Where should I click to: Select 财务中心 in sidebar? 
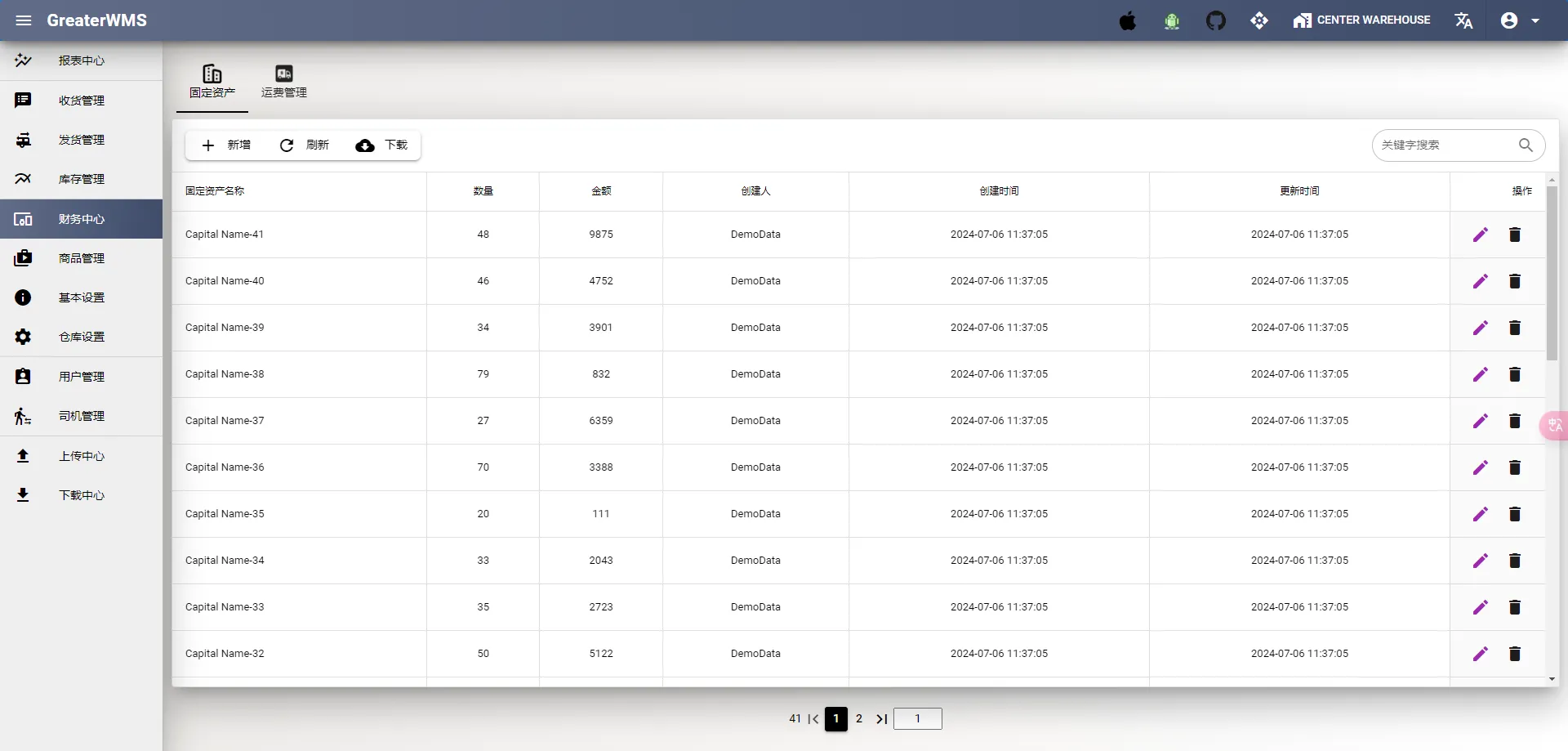(x=81, y=219)
